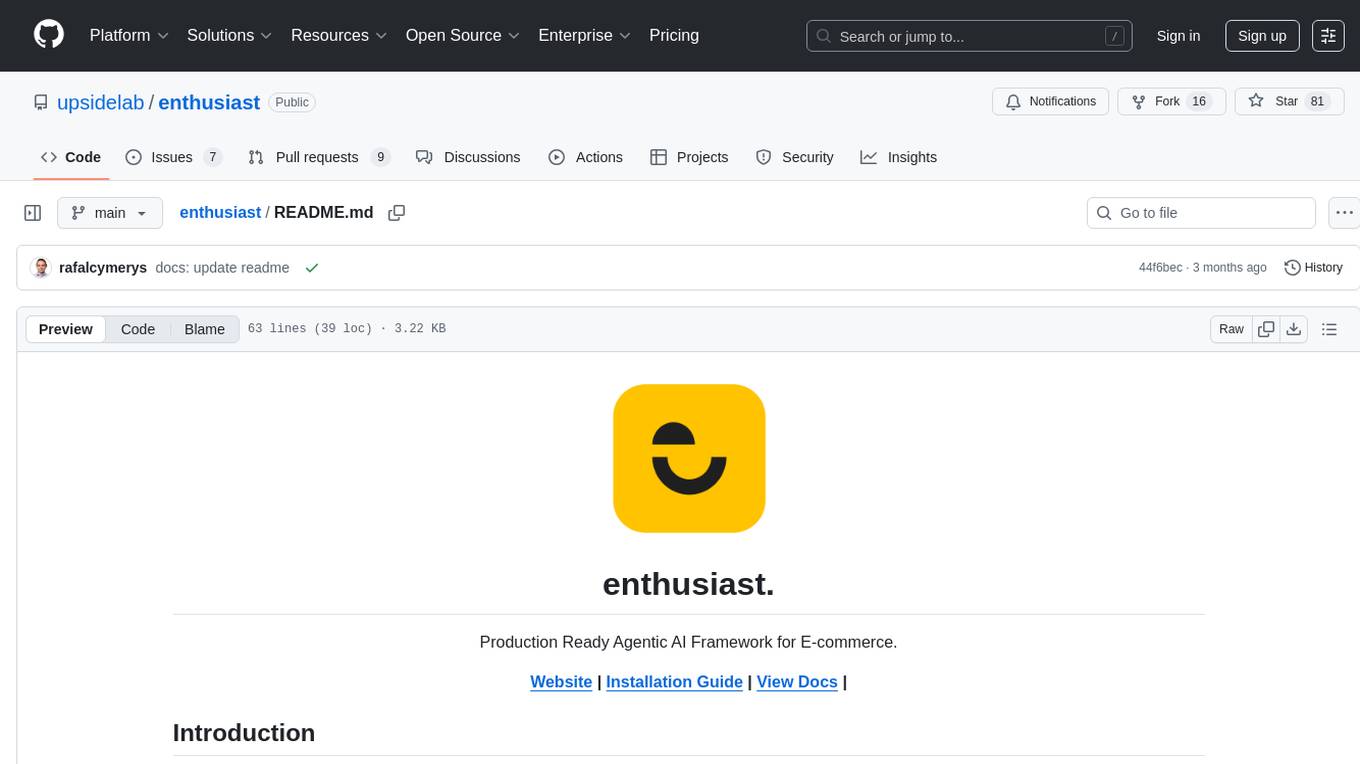Open the Pricing page

point(674,35)
